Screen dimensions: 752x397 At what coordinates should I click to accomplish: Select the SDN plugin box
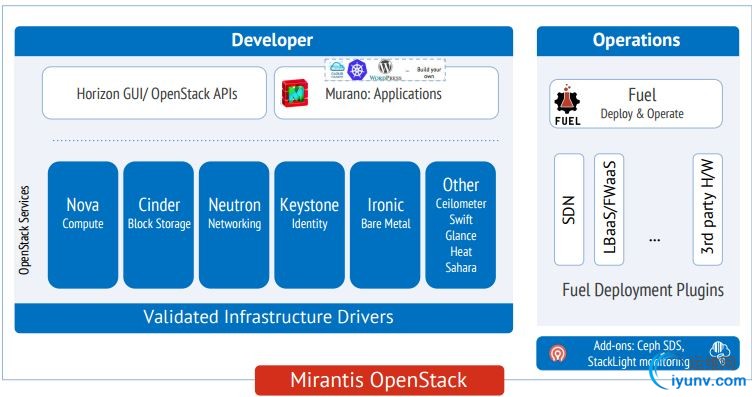point(569,210)
